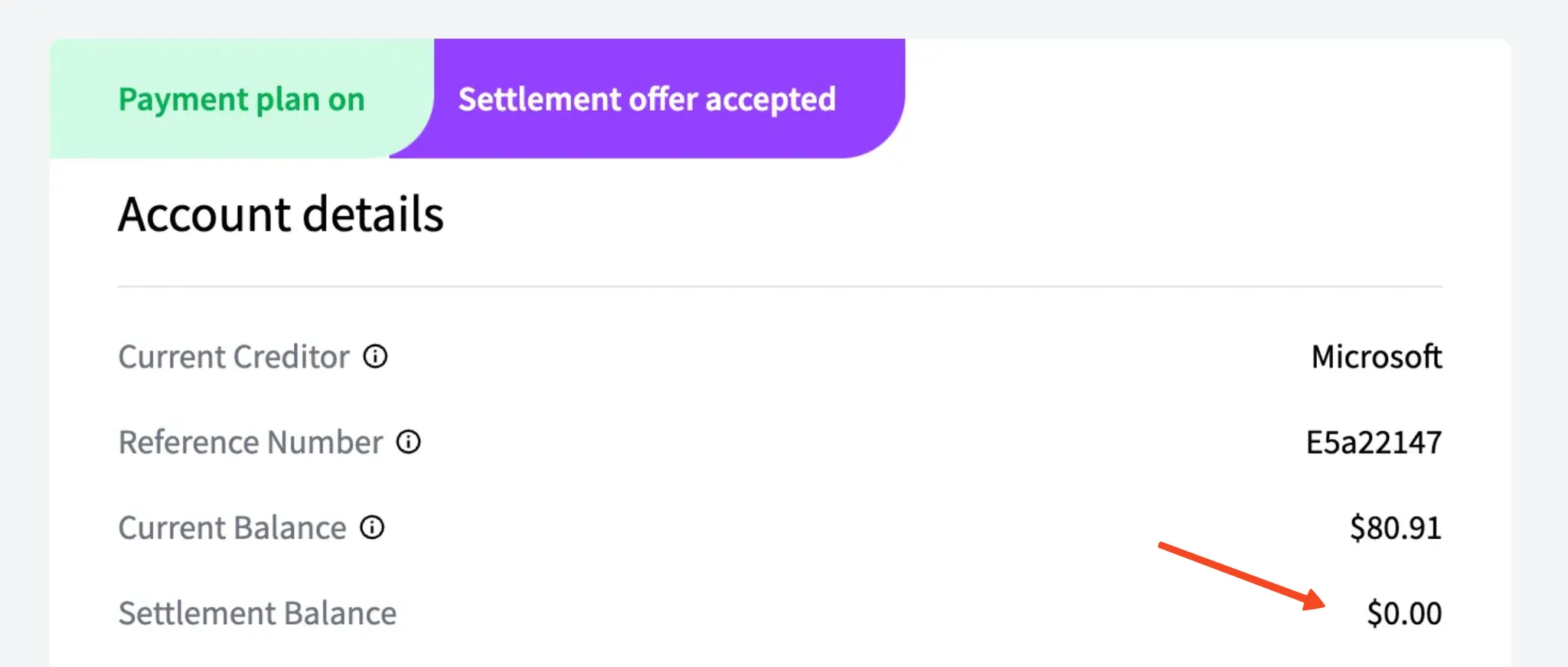Open info tooltip beside Current Creditor

375,356
